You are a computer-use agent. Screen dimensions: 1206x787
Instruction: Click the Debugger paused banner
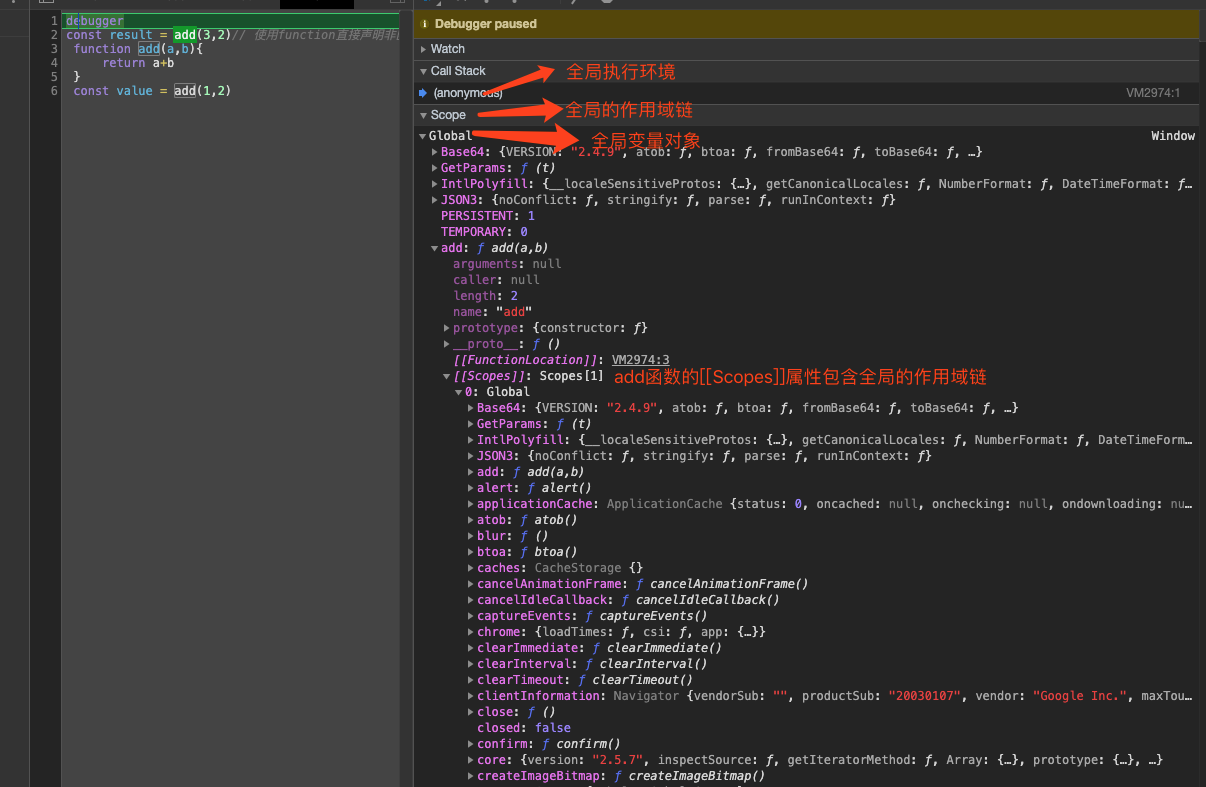point(806,24)
